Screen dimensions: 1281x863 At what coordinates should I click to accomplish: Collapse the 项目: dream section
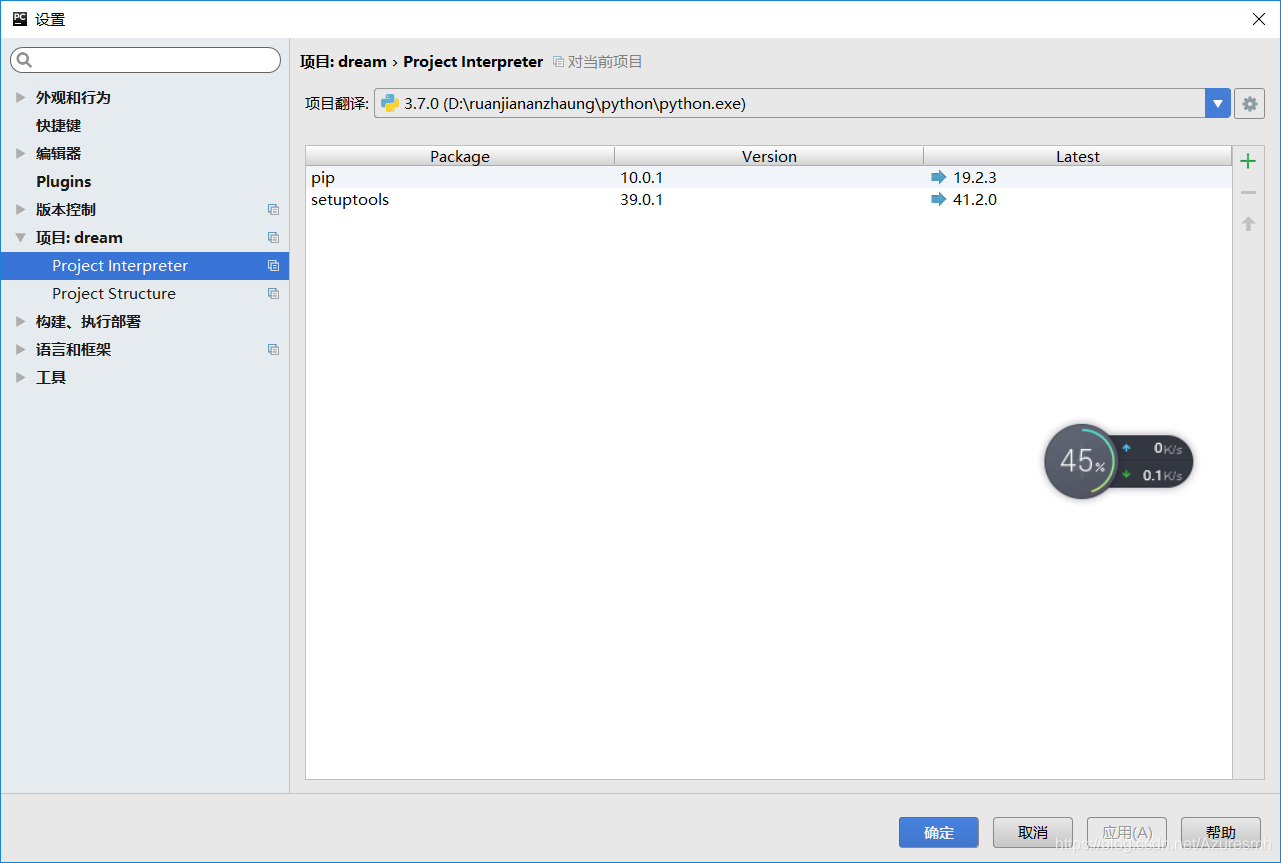[x=21, y=238]
